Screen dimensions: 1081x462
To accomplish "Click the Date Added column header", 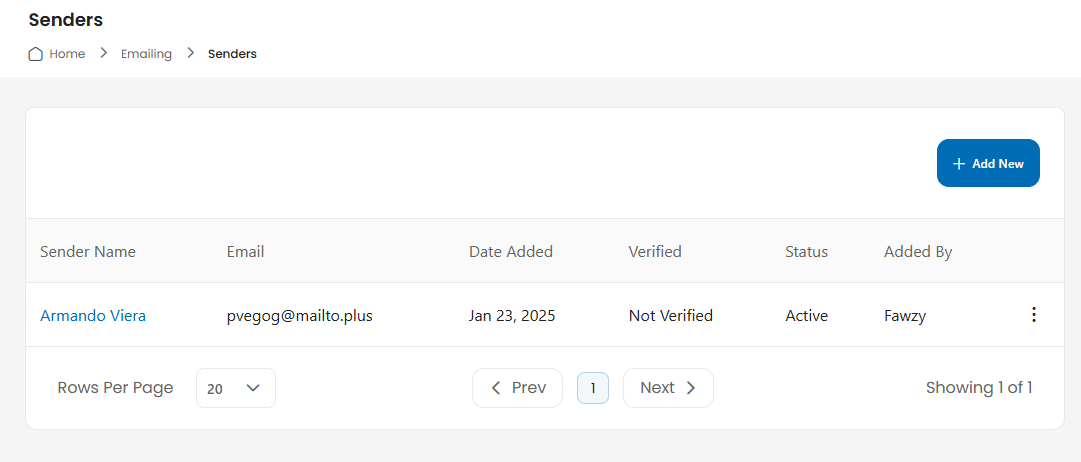I will 511,252.
